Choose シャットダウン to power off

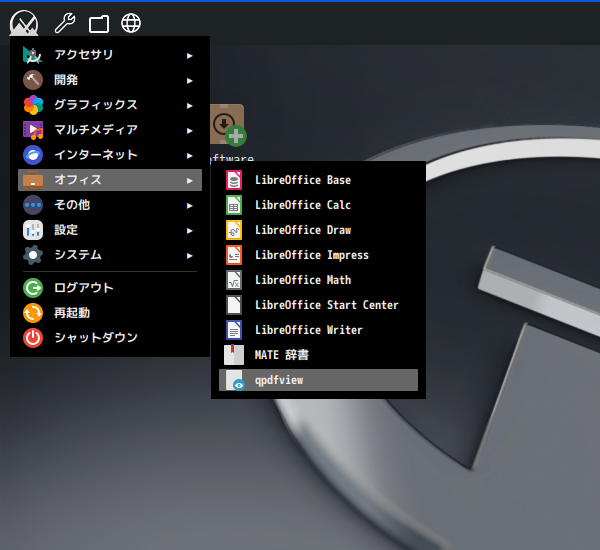pos(110,338)
